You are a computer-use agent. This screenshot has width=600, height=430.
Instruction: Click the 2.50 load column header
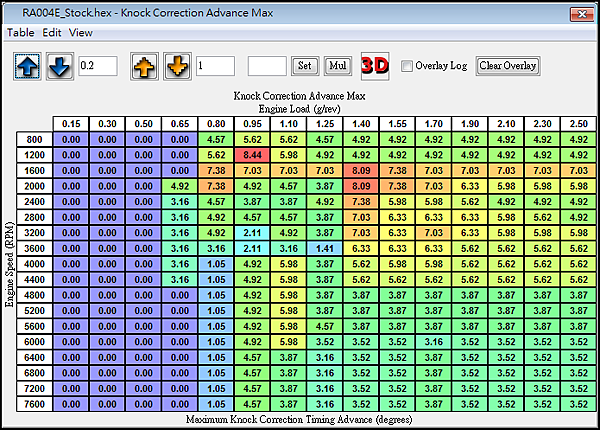coord(579,124)
